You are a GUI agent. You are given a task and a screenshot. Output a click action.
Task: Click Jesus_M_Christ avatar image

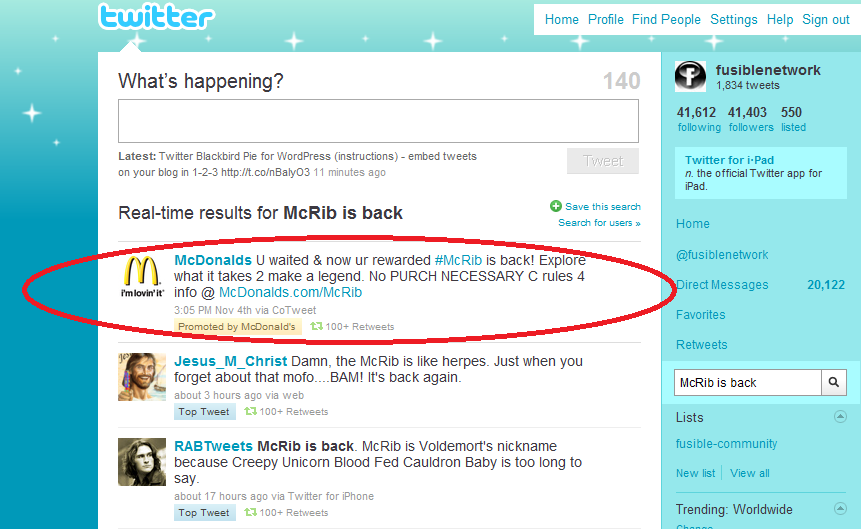(x=142, y=377)
